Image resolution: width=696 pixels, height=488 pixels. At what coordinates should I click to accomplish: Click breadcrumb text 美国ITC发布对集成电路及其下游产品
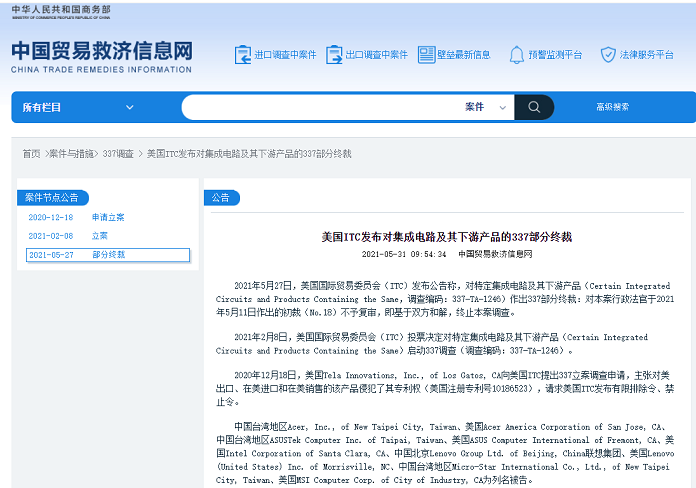click(249, 154)
